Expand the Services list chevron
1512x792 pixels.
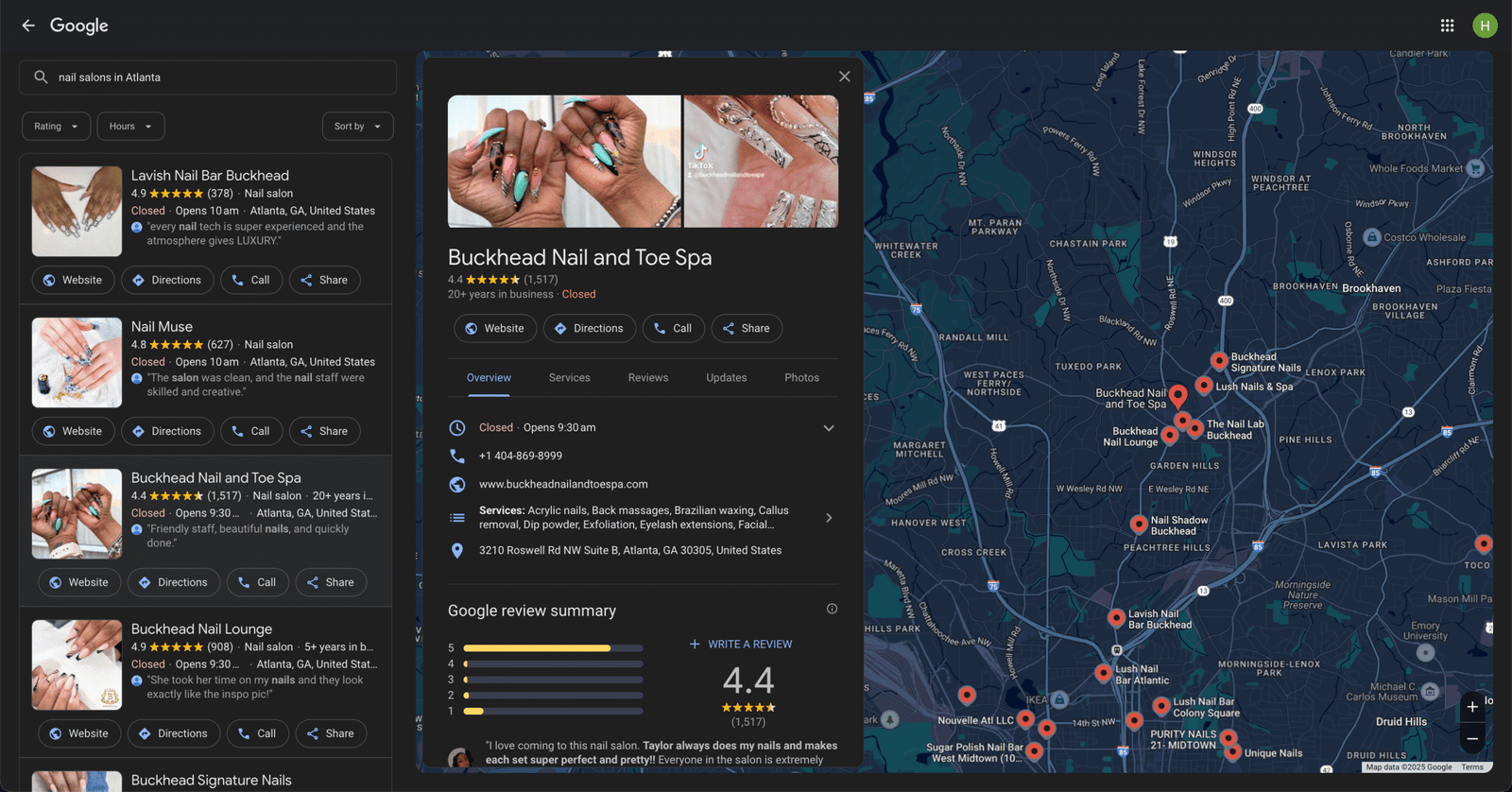coord(829,518)
